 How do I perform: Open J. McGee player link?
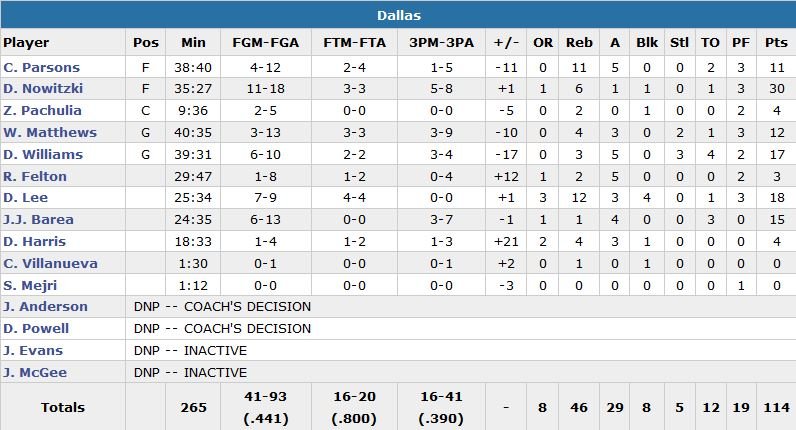pos(35,373)
